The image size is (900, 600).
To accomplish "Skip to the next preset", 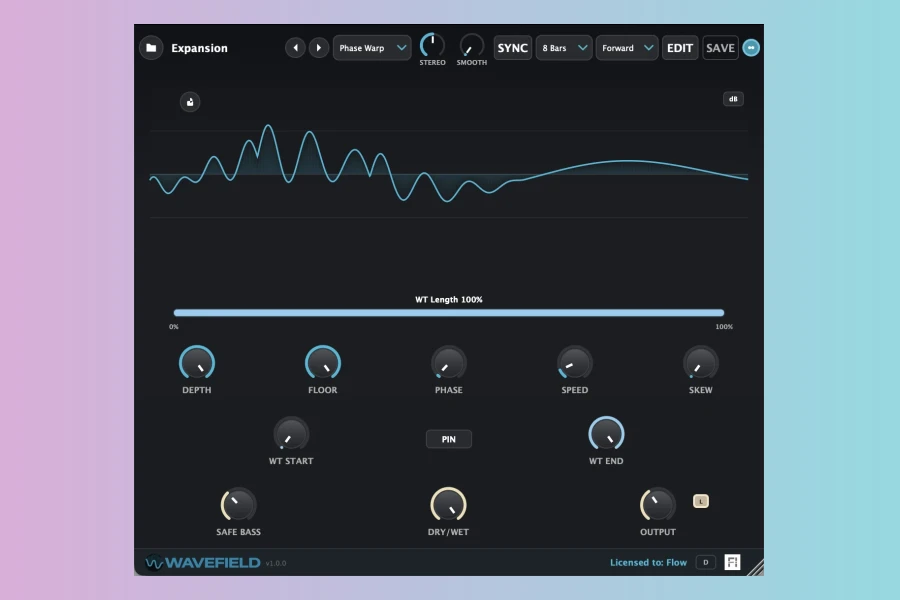I will click(319, 48).
